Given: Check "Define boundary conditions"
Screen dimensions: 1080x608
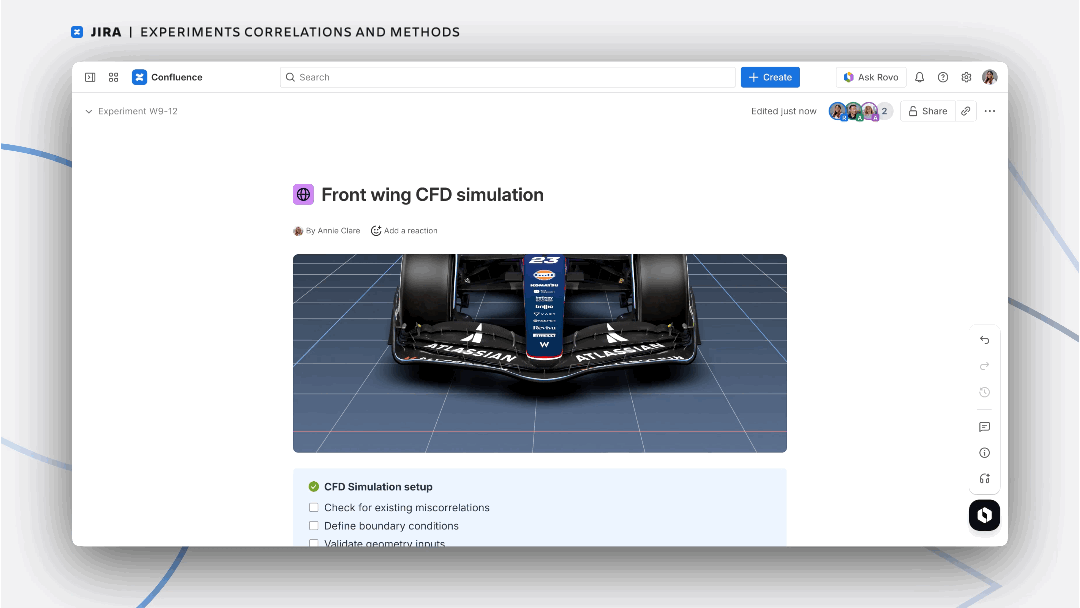Looking at the screenshot, I should pos(312,525).
